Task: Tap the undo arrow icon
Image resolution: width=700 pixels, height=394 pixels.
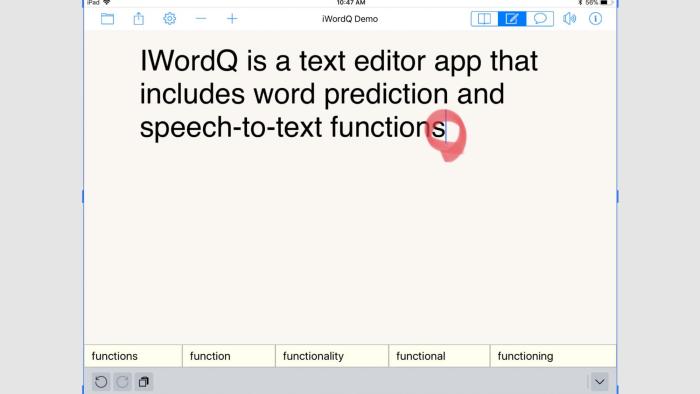Action: [101, 382]
